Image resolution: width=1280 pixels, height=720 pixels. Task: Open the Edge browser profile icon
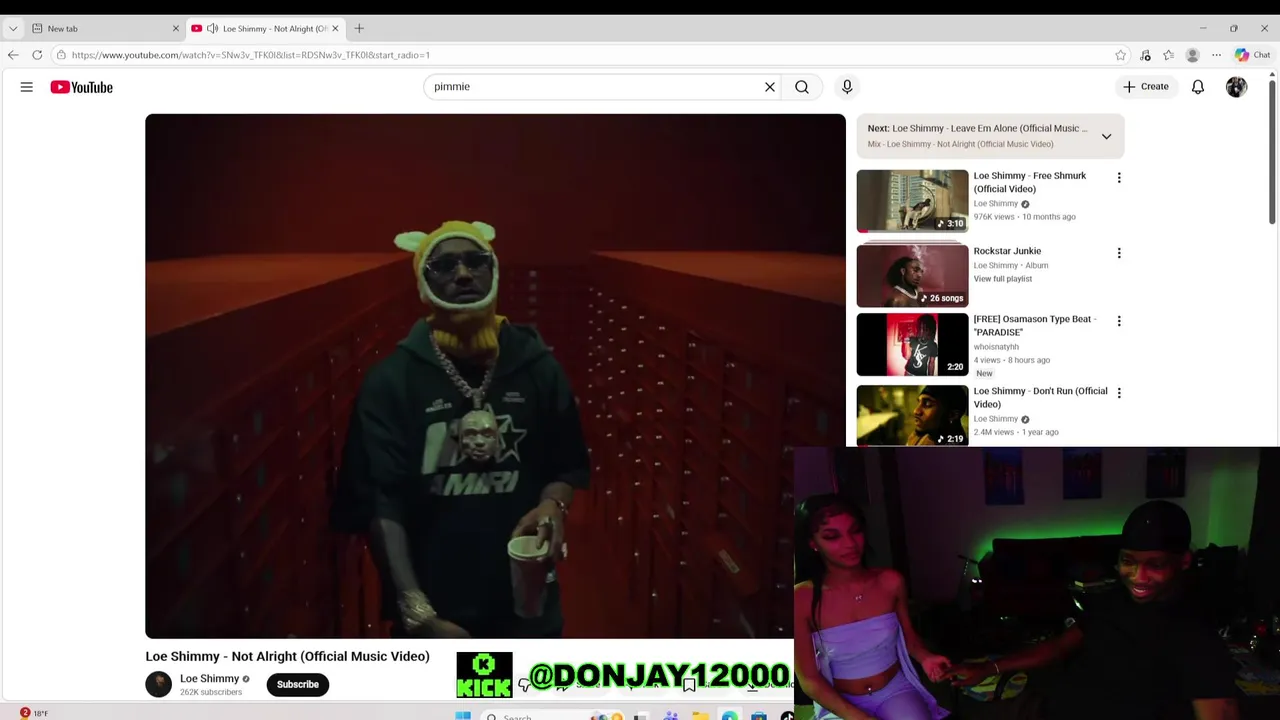click(x=1192, y=55)
